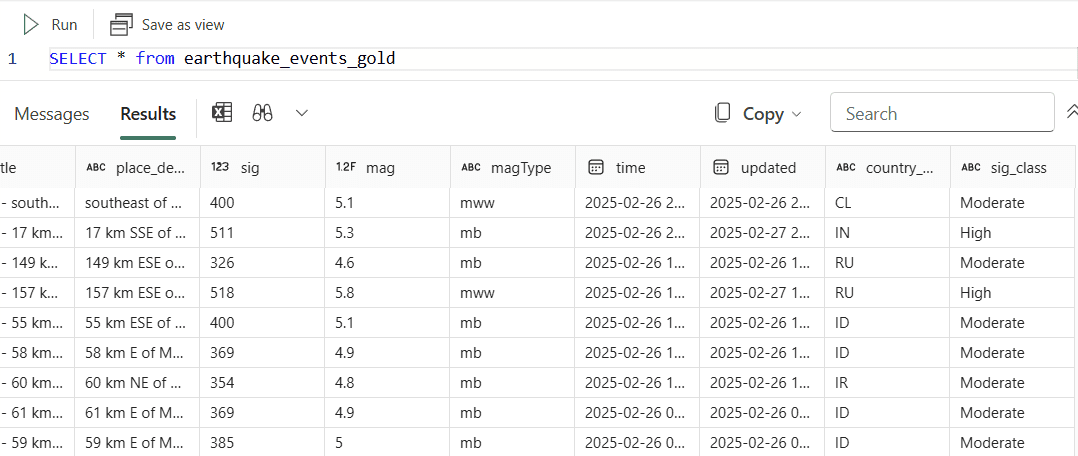Select country RU in the 326 row

point(888,263)
